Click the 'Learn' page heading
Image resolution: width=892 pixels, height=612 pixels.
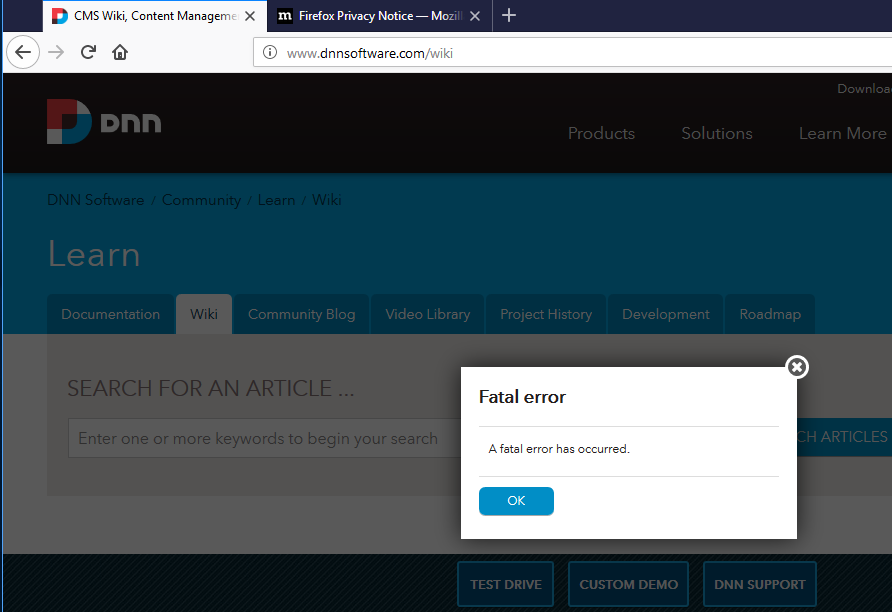coord(94,254)
